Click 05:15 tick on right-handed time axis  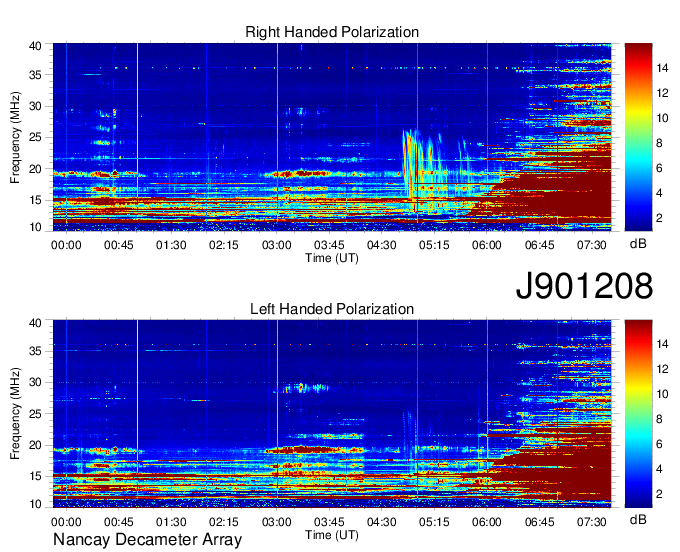[434, 245]
